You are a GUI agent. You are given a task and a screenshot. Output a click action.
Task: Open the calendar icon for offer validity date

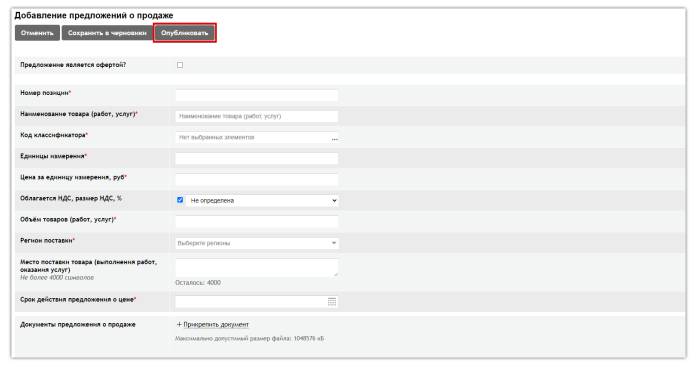332,302
